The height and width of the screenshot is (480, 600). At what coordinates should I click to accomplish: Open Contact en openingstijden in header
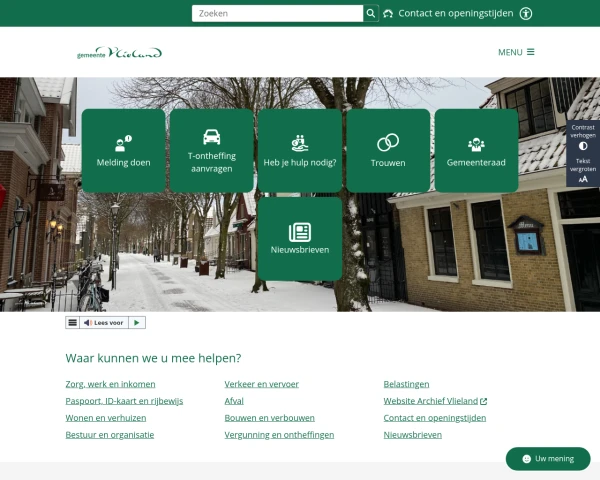[448, 13]
